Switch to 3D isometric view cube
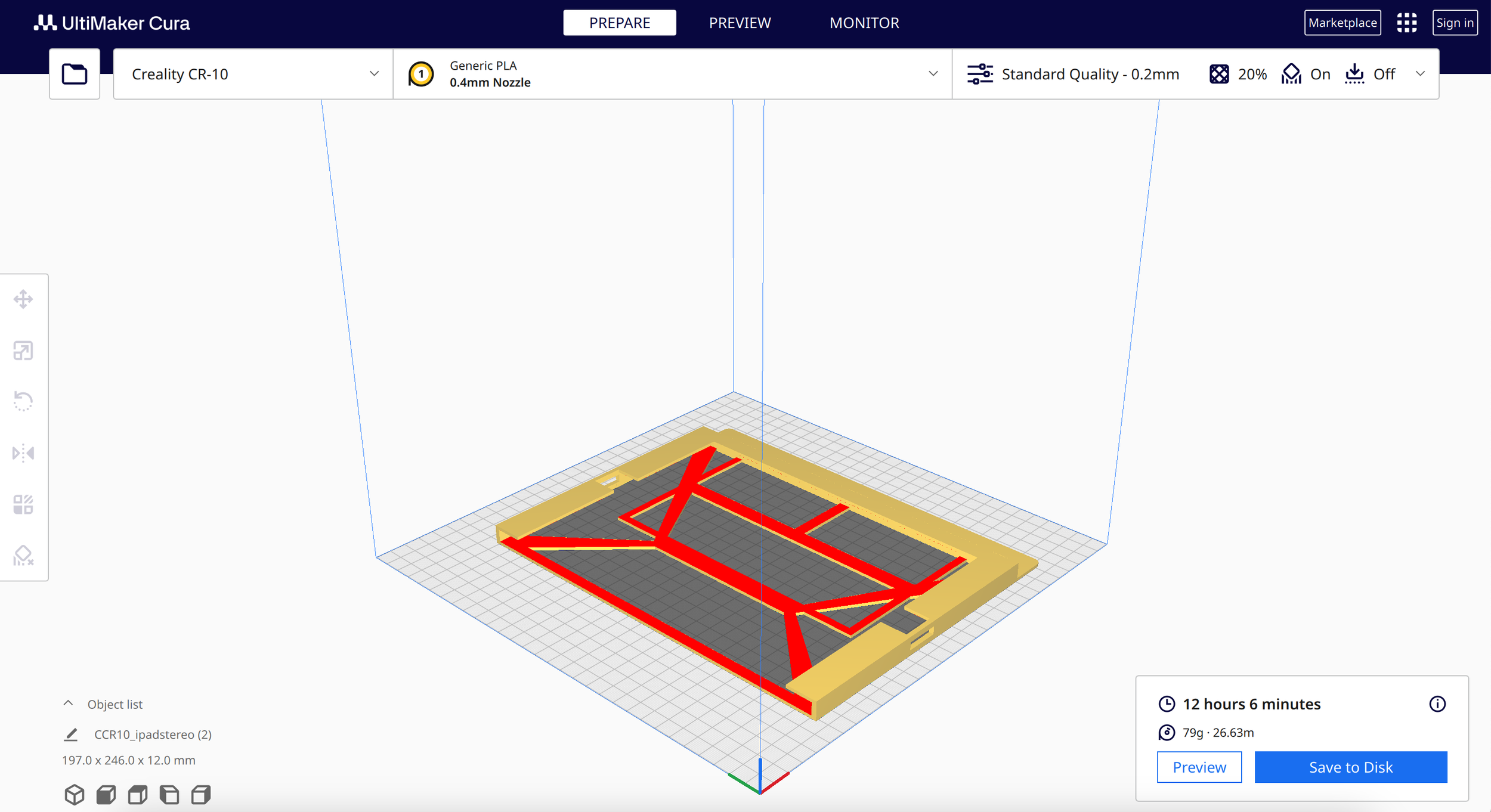This screenshot has width=1491, height=812. coord(75,794)
